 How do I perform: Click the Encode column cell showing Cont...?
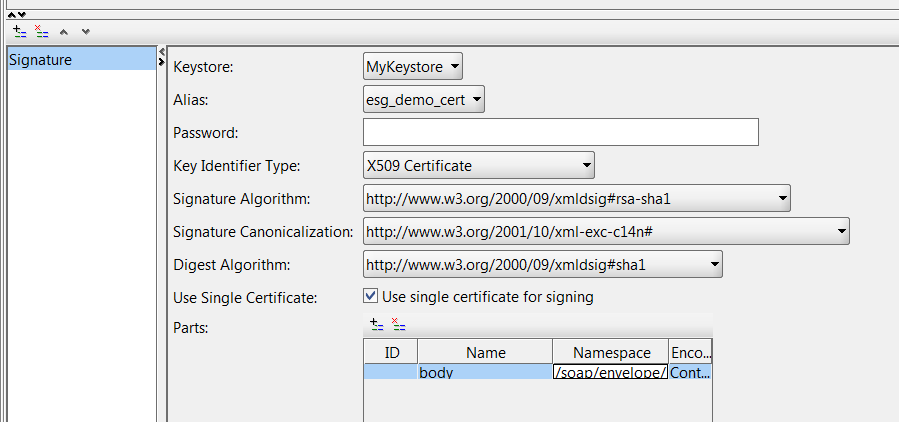coord(690,372)
